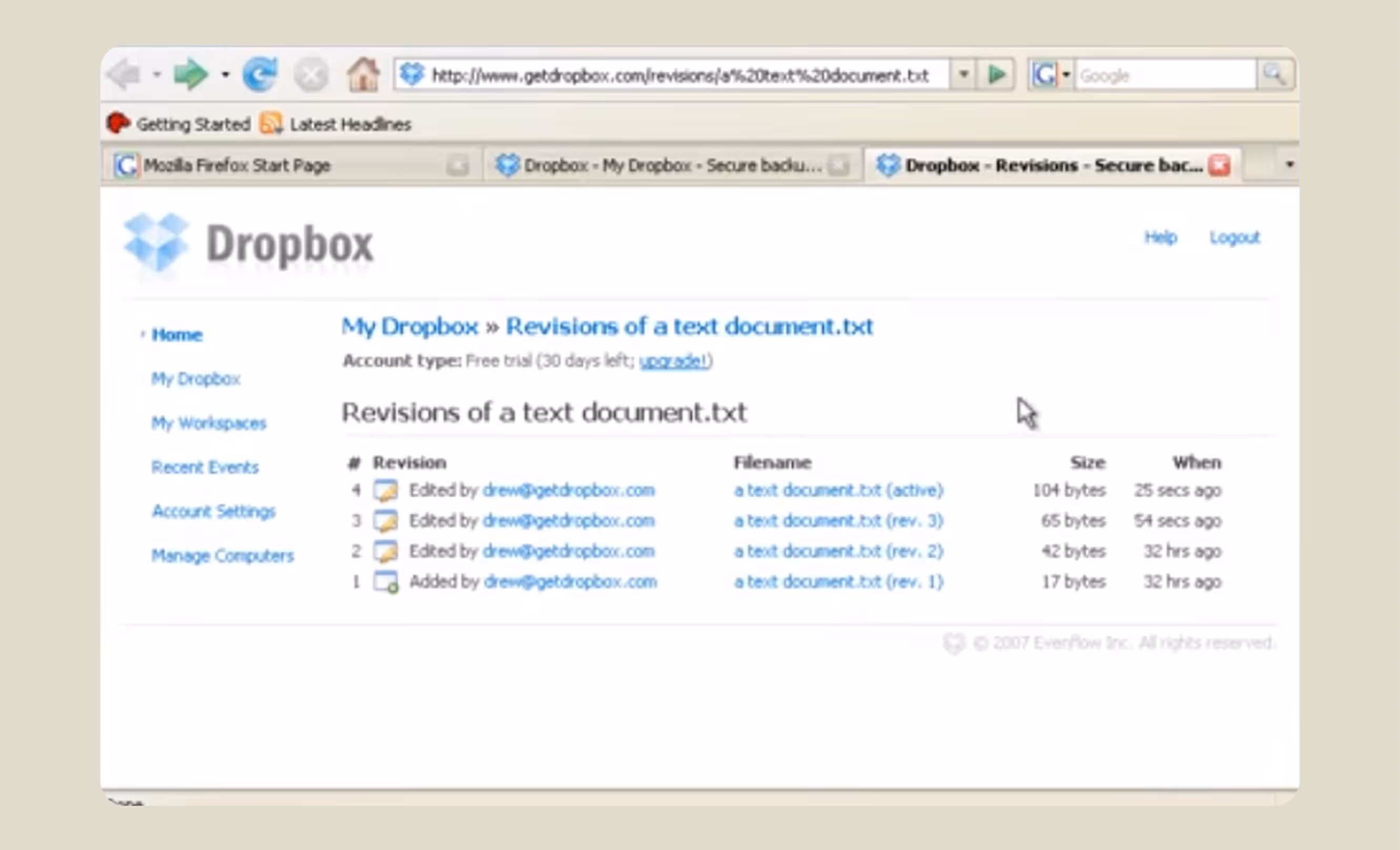This screenshot has width=1400, height=850.
Task: Click the edit icon of revision 4
Action: [x=385, y=490]
